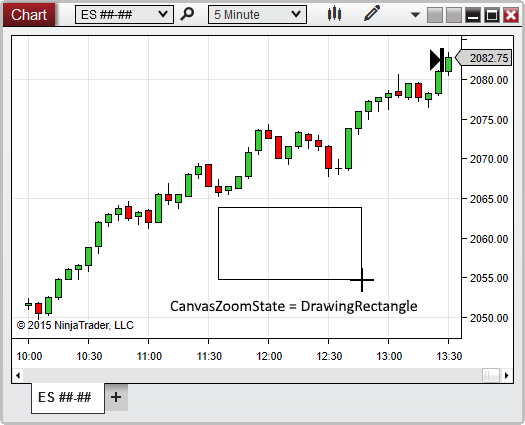Click the 2080.00 price axis label
The height and width of the screenshot is (425, 525).
pyautogui.click(x=489, y=80)
